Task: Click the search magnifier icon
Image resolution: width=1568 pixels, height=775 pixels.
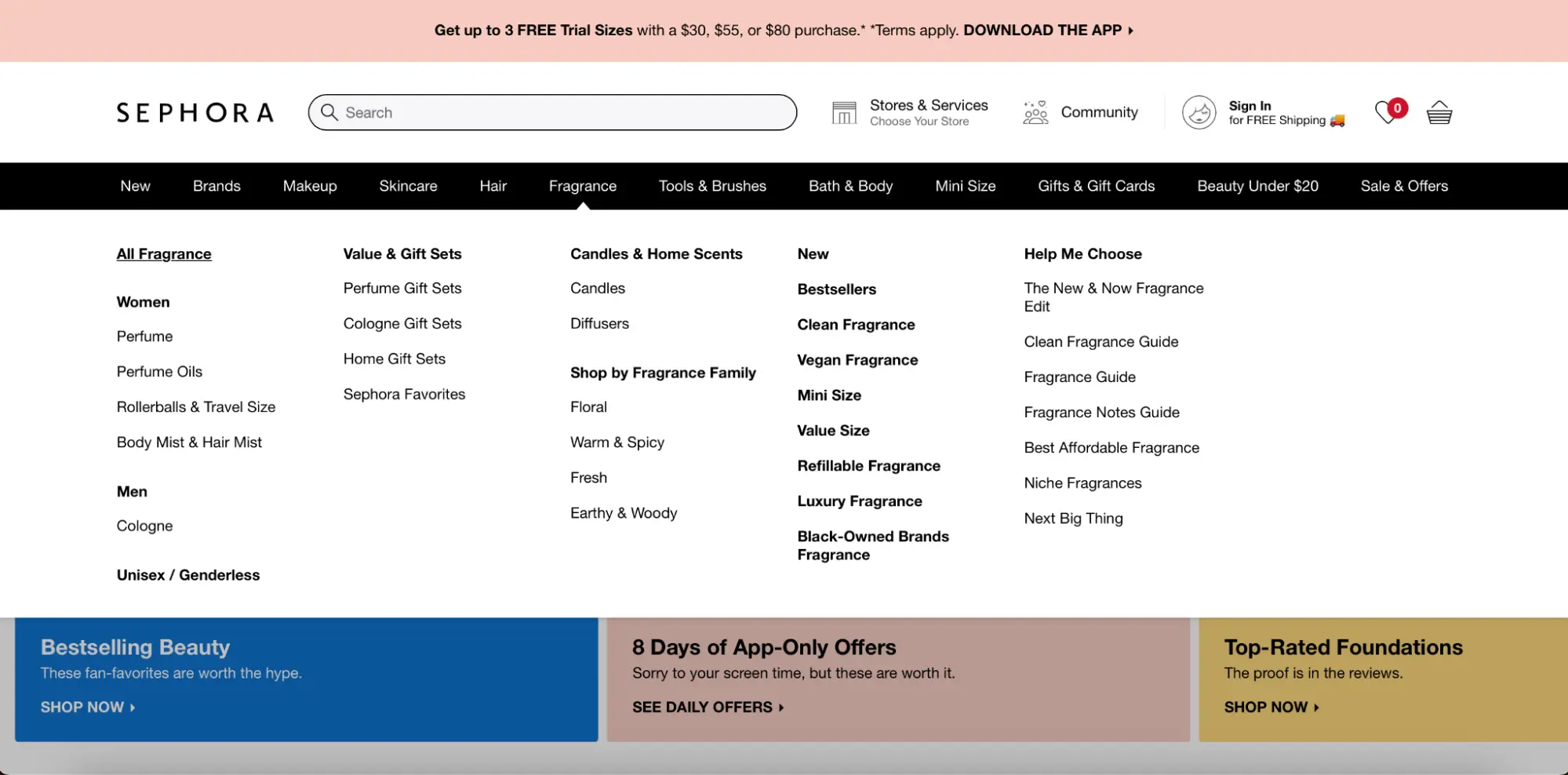Action: click(x=329, y=112)
